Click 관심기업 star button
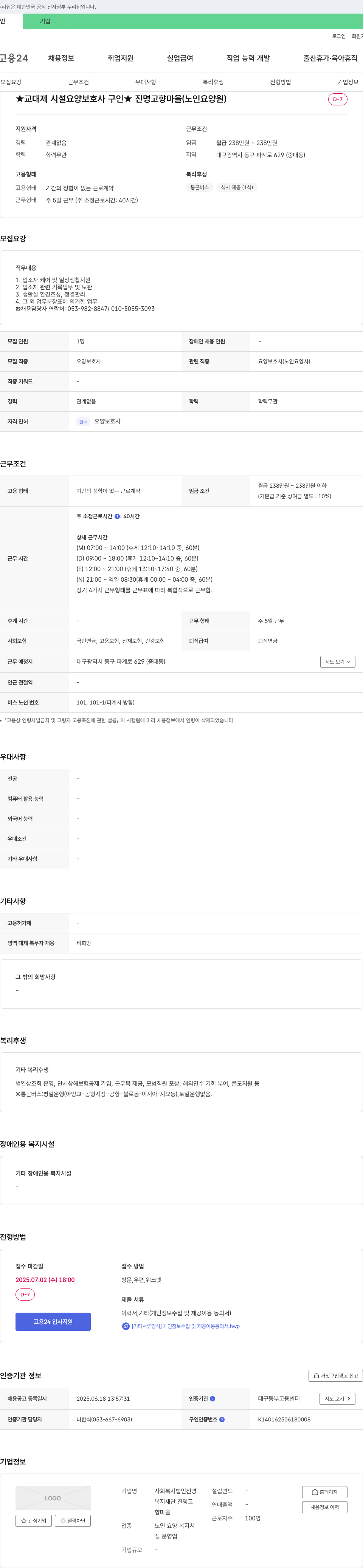The image size is (363, 1568). coord(34,1520)
